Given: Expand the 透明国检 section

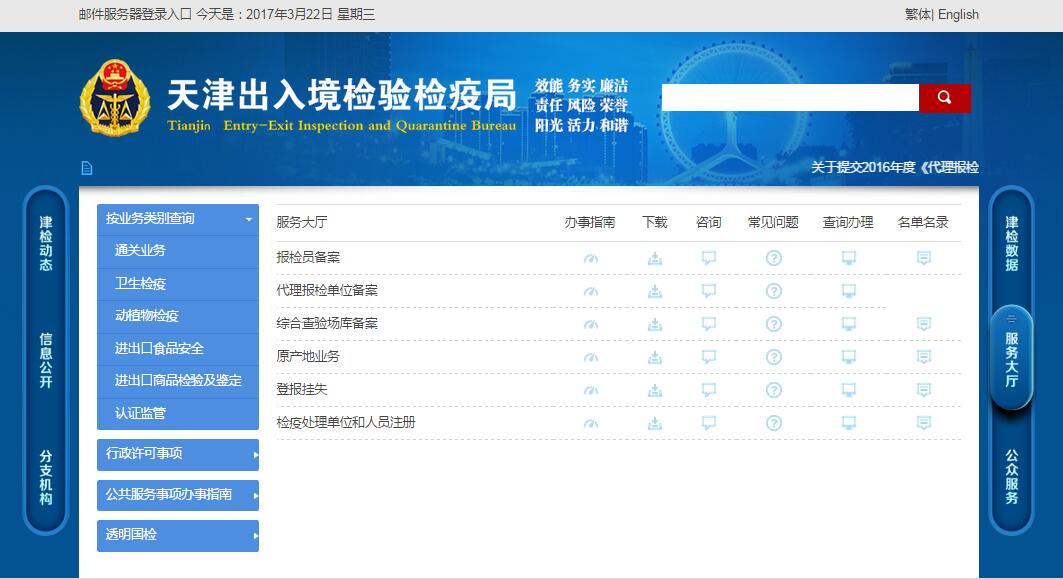Looking at the screenshot, I should (177, 535).
